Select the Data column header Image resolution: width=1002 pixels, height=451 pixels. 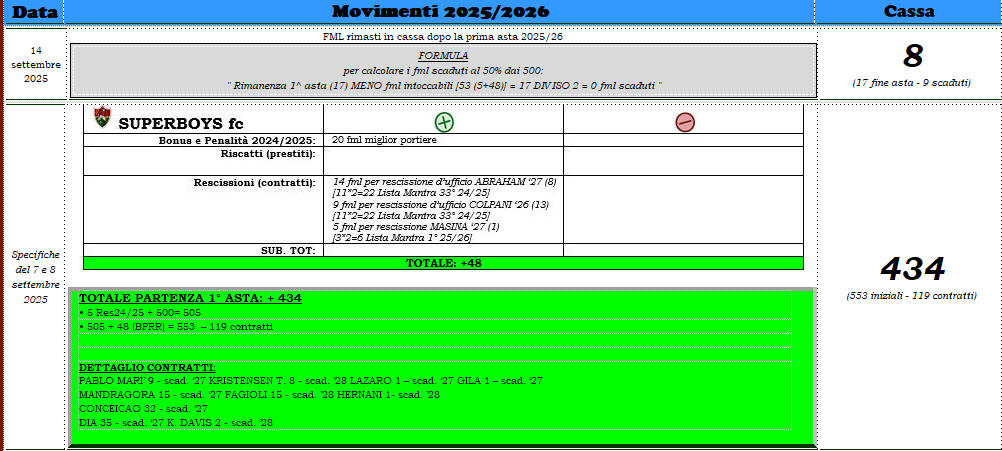click(34, 12)
